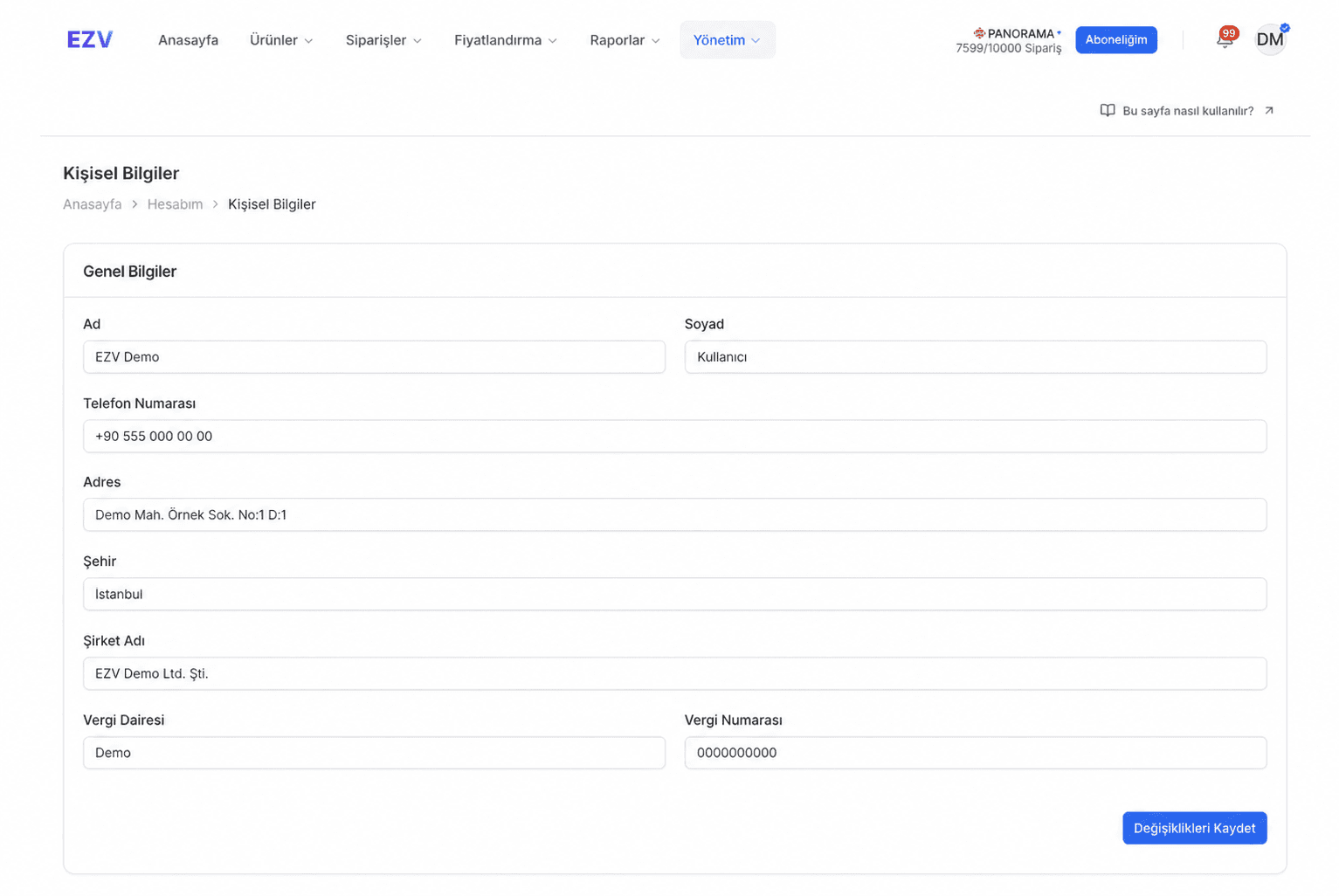Click the Şirket Adı input field
Image resolution: width=1339 pixels, height=896 pixels.
click(674, 673)
